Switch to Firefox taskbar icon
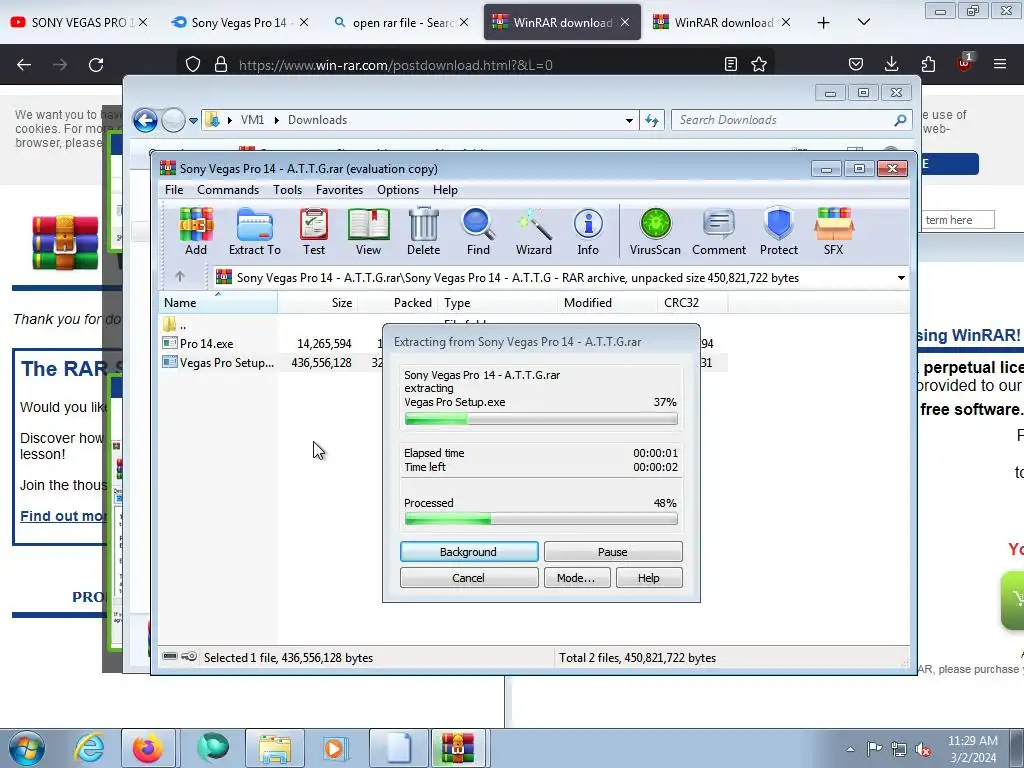This screenshot has width=1024, height=768. [148, 748]
